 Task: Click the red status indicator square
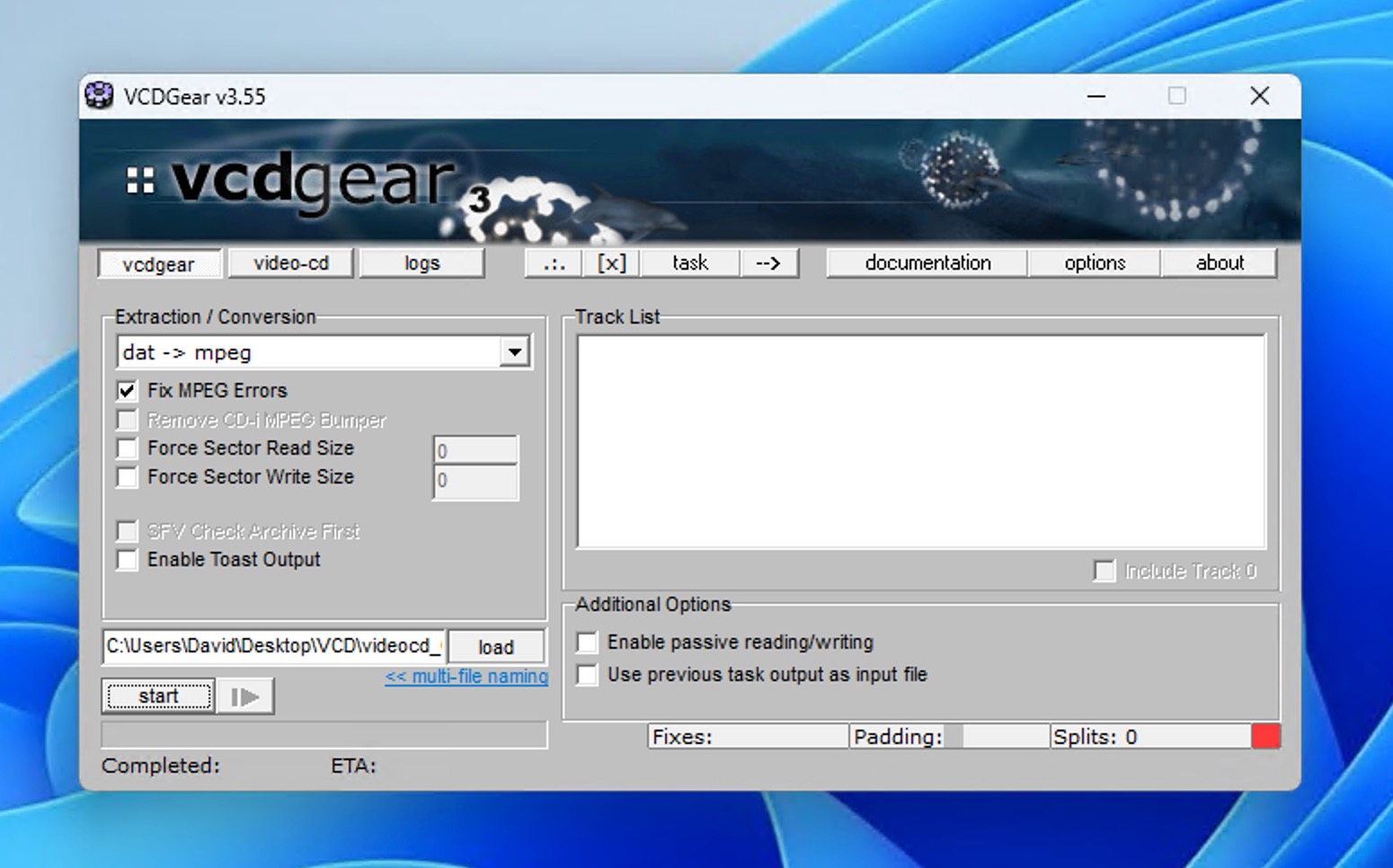(x=1266, y=737)
